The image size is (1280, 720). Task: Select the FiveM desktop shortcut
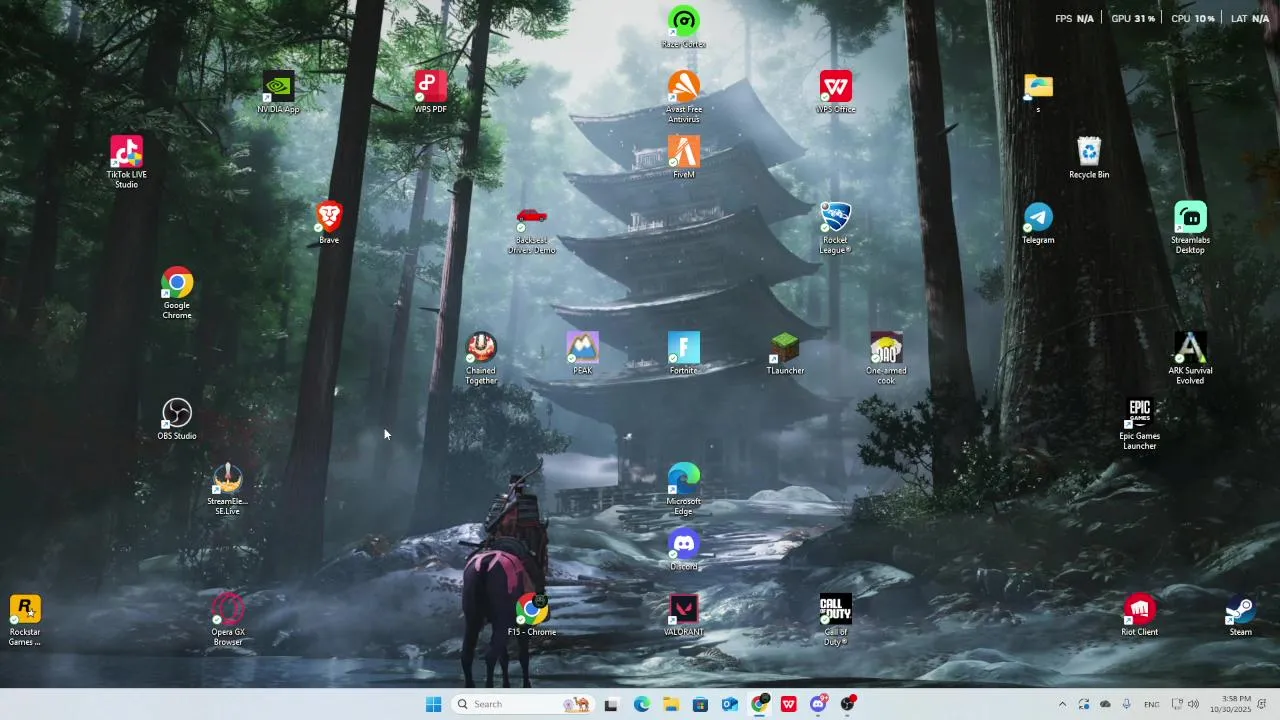pos(684,157)
